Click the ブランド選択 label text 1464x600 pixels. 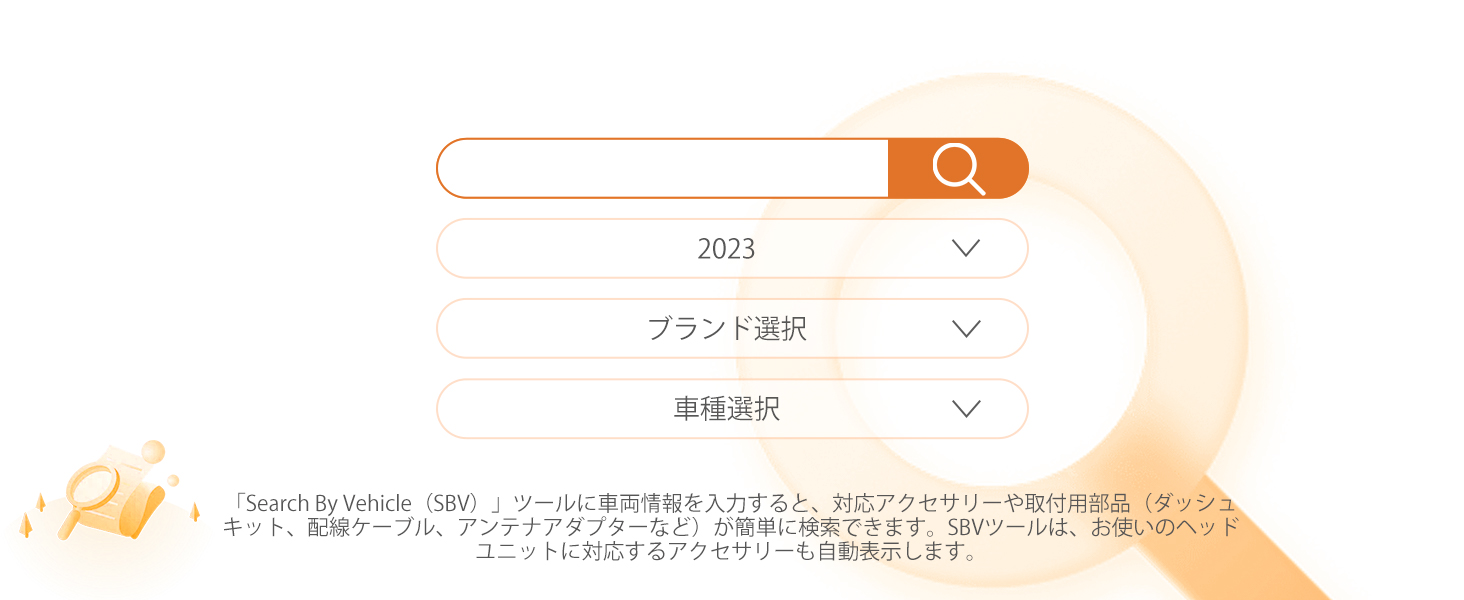pyautogui.click(x=727, y=329)
